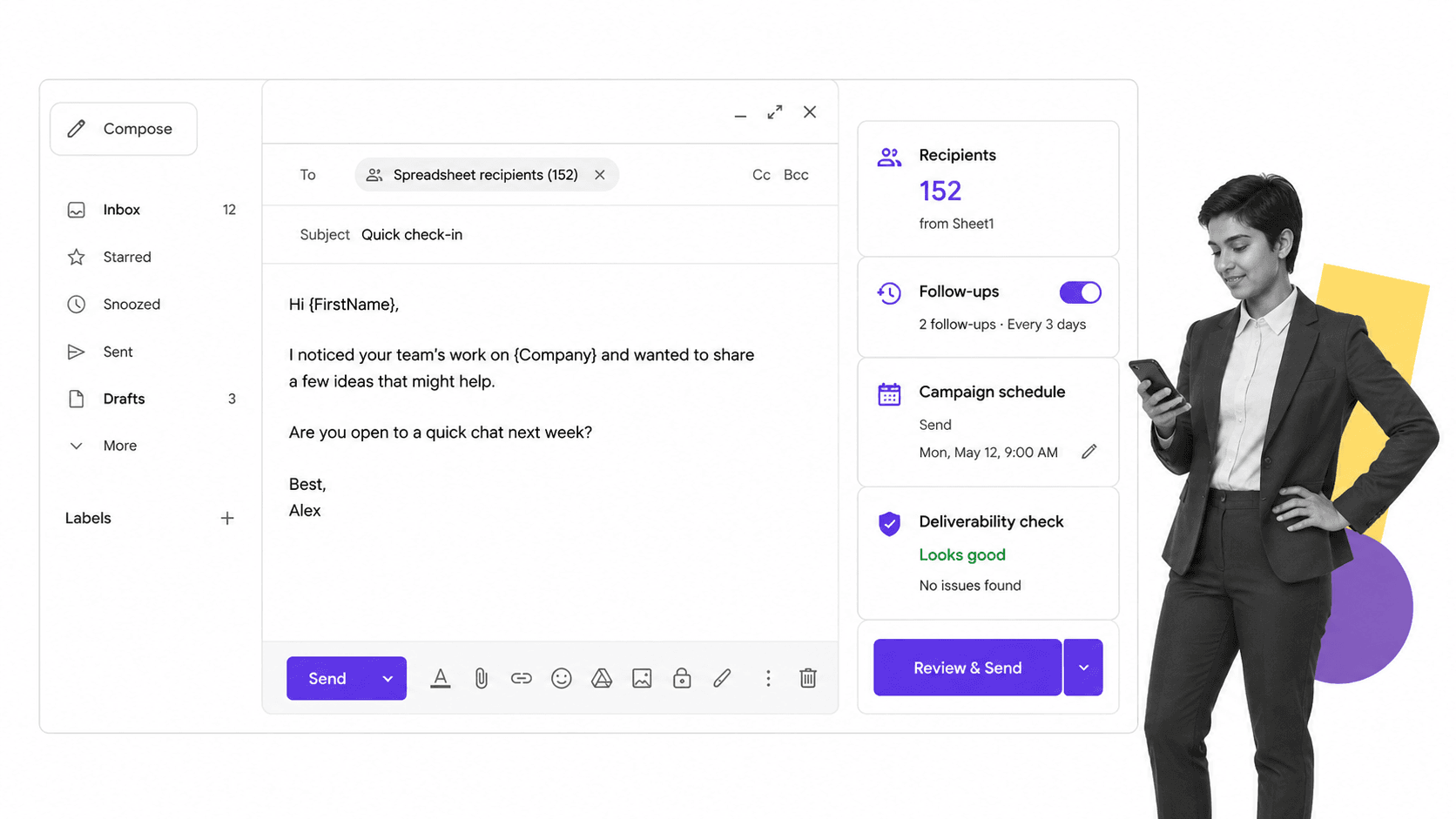The width and height of the screenshot is (1456, 819).
Task: Click the Starred star icon
Action: 77,257
